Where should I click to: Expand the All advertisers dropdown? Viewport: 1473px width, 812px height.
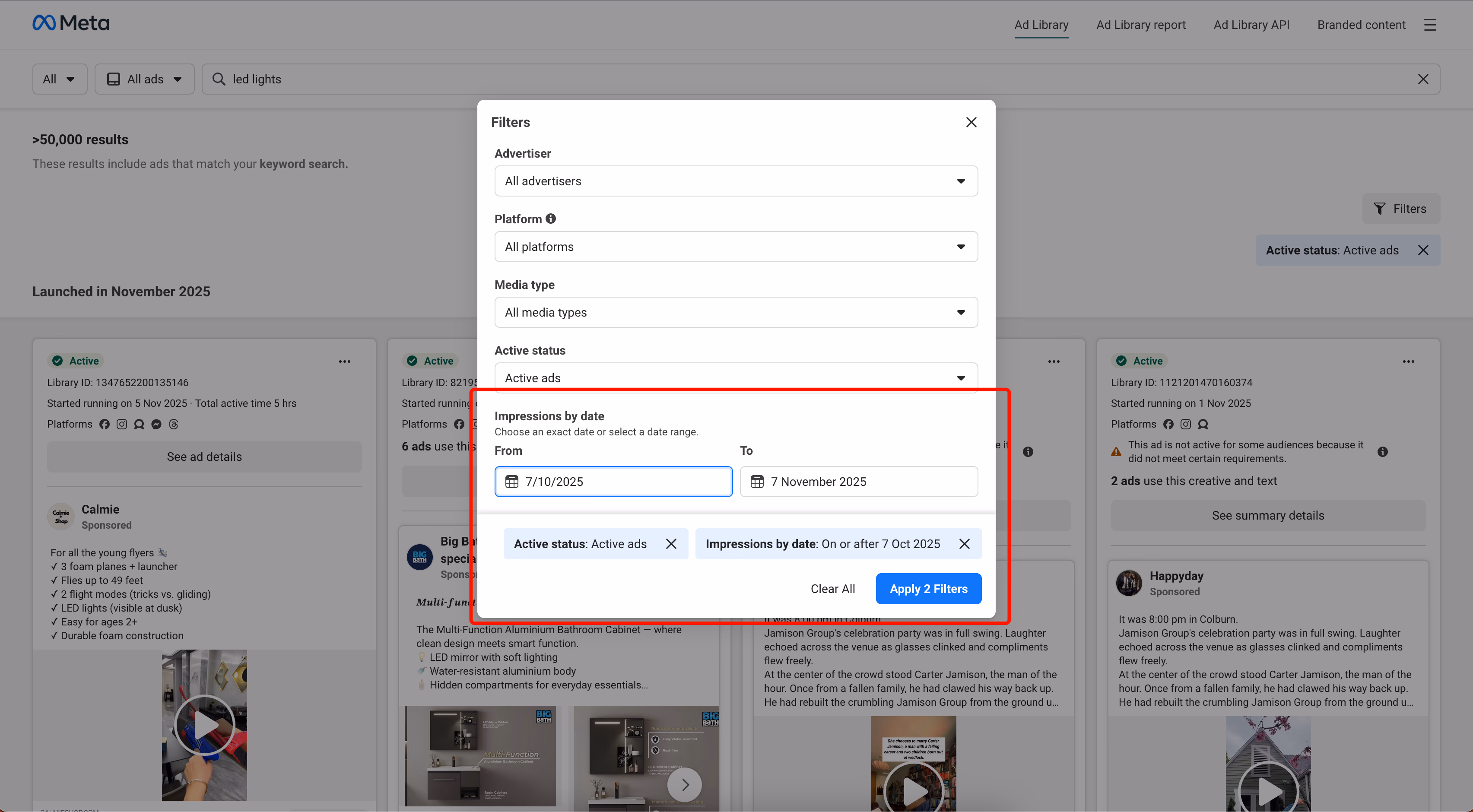click(735, 181)
